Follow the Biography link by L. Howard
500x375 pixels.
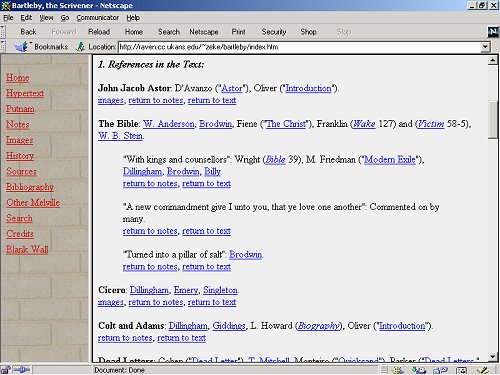318,326
